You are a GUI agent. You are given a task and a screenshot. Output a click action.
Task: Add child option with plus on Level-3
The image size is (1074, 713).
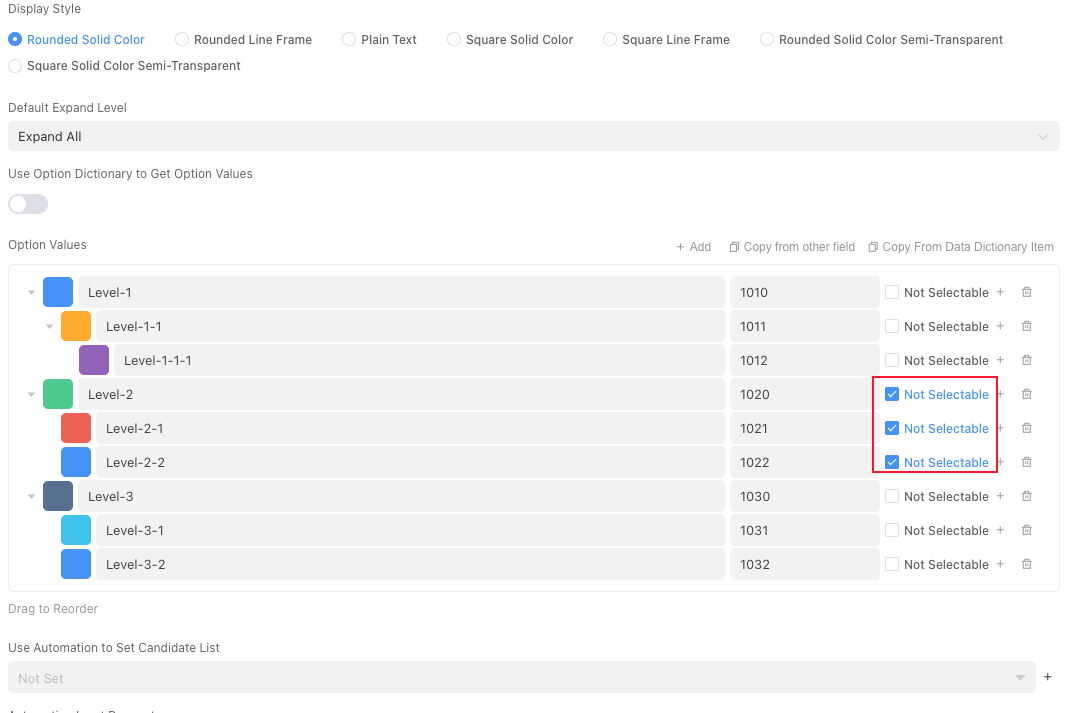pyautogui.click(x=999, y=496)
